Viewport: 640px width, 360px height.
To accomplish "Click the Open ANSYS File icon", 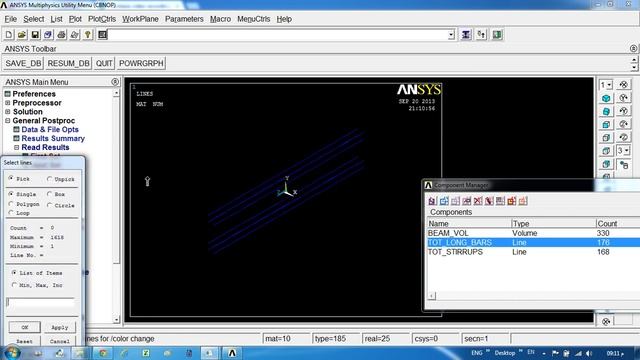I will click(22, 35).
